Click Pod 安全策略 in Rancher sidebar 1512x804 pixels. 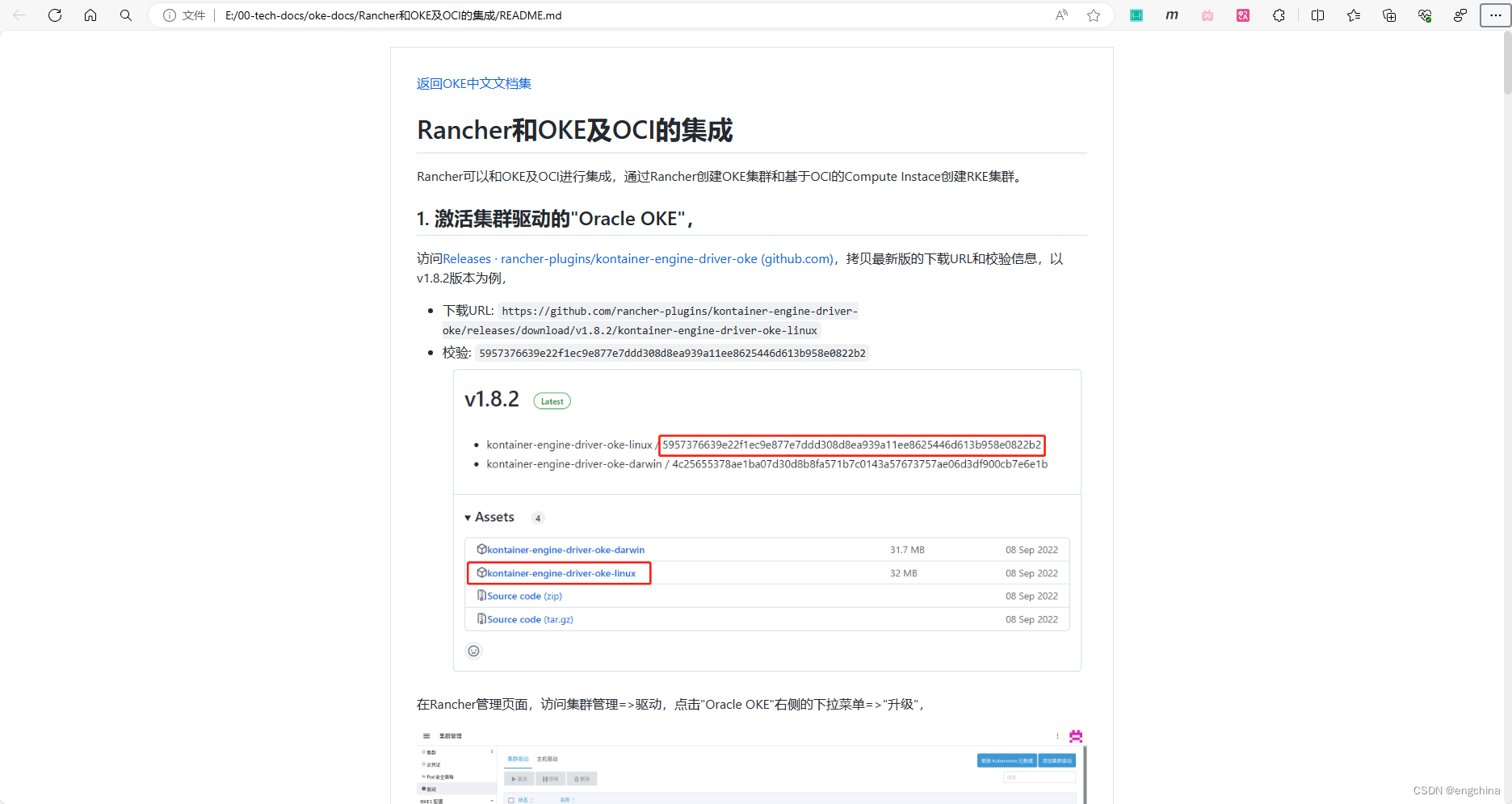click(439, 777)
